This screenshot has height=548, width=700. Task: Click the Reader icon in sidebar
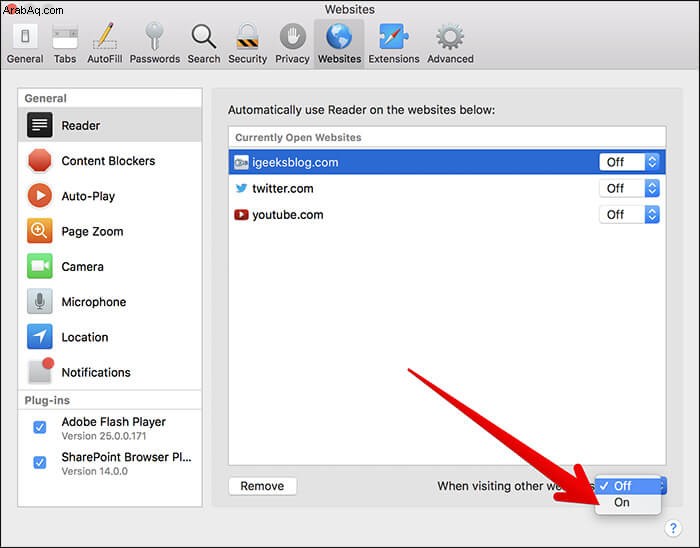tap(40, 125)
